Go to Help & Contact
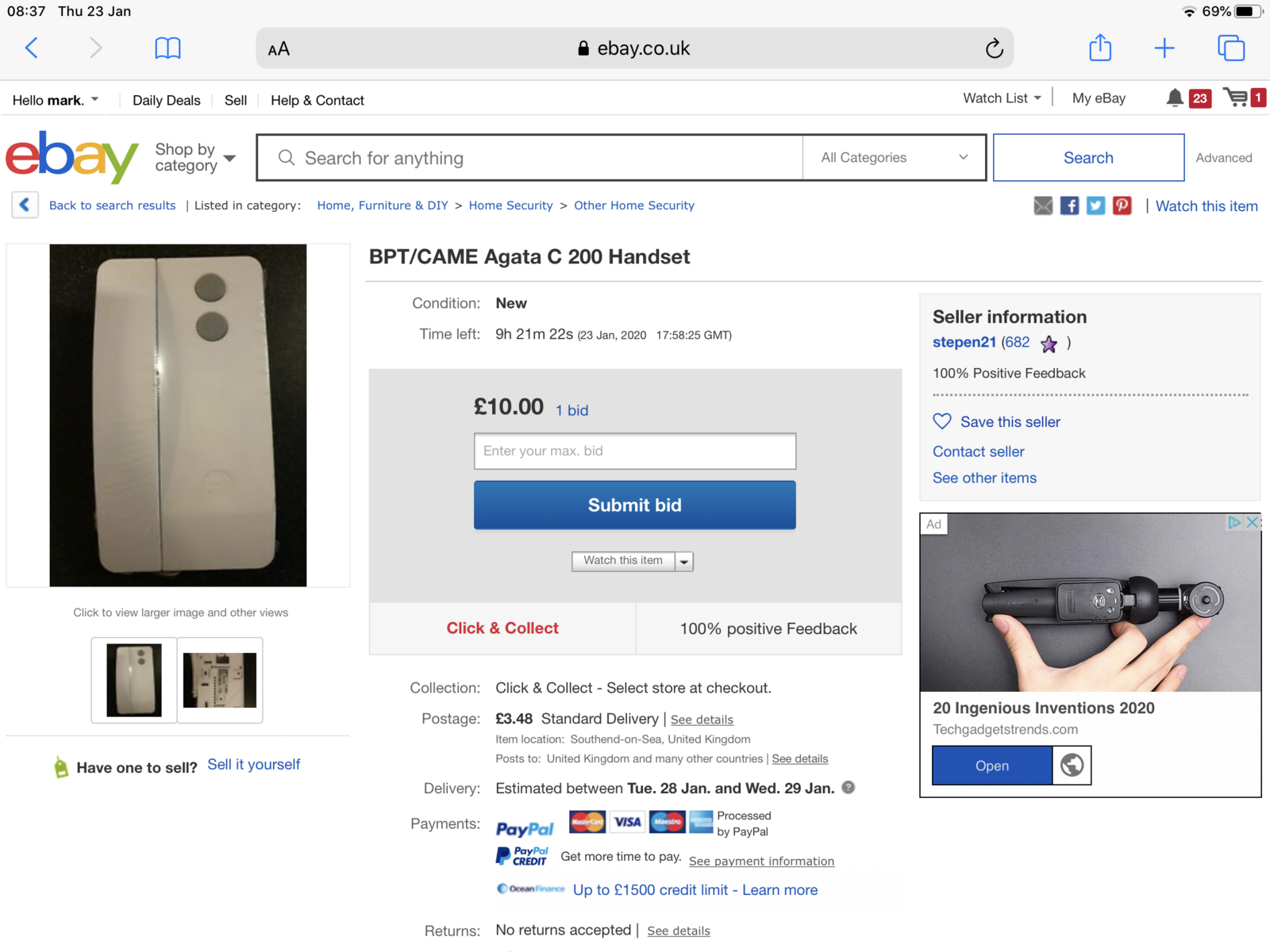 (317, 101)
